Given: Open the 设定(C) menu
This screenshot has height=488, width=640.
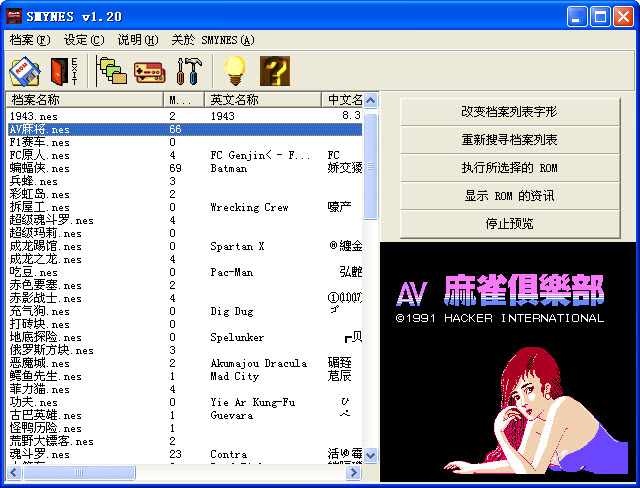Looking at the screenshot, I should (x=84, y=40).
